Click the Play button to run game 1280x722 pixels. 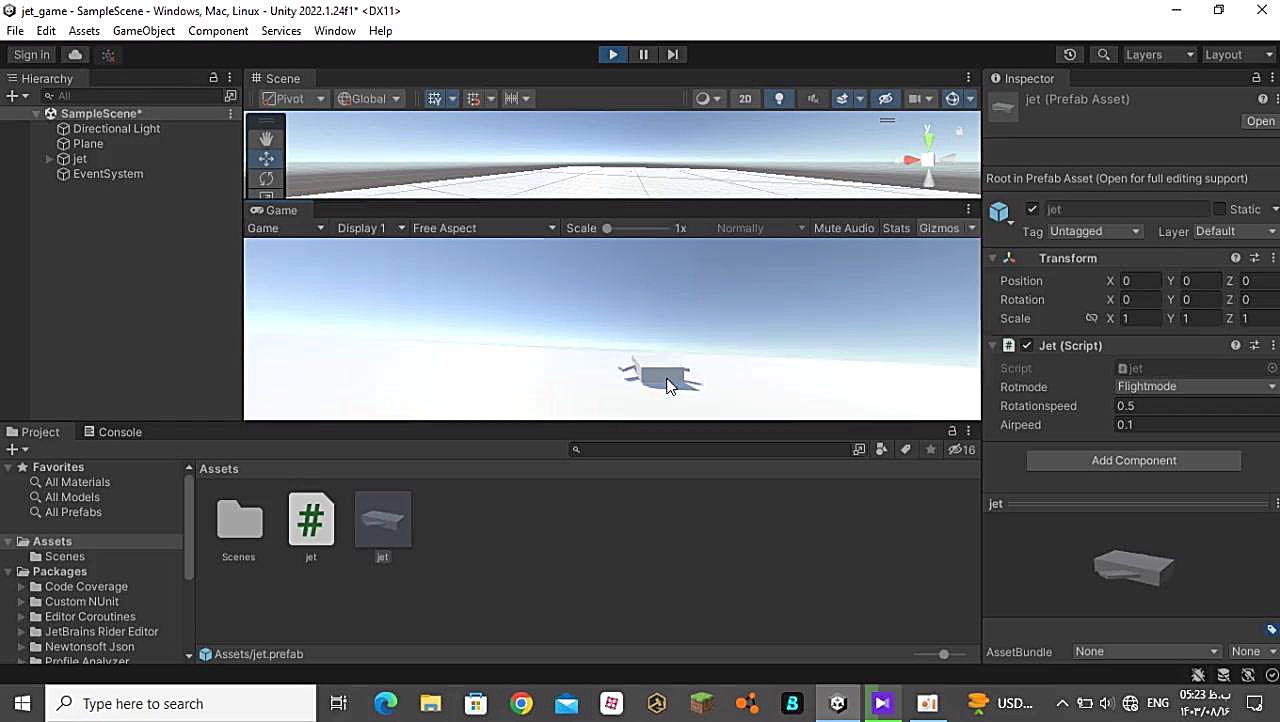(613, 55)
